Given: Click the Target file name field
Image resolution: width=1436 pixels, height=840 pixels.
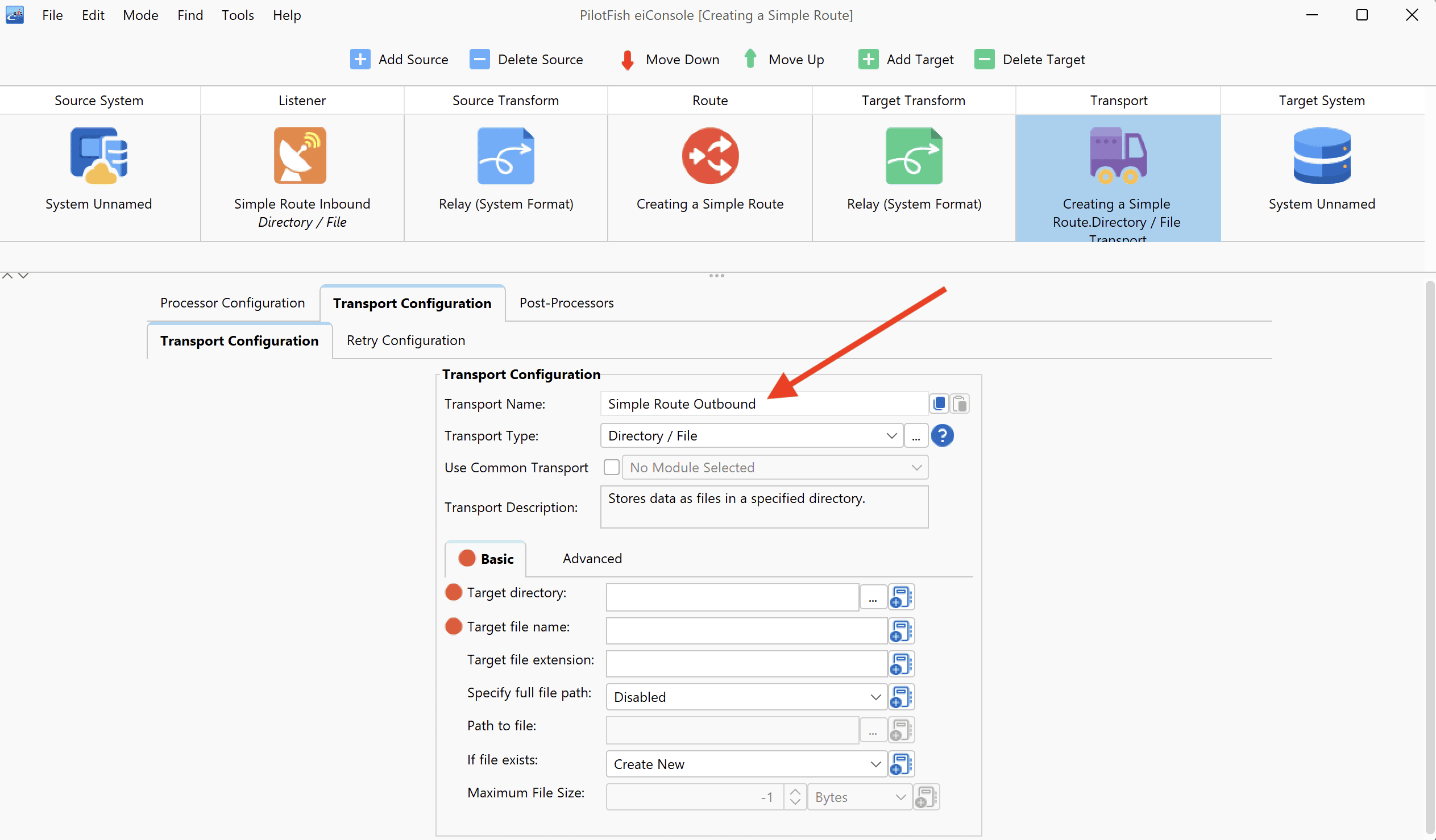Looking at the screenshot, I should click(746, 631).
